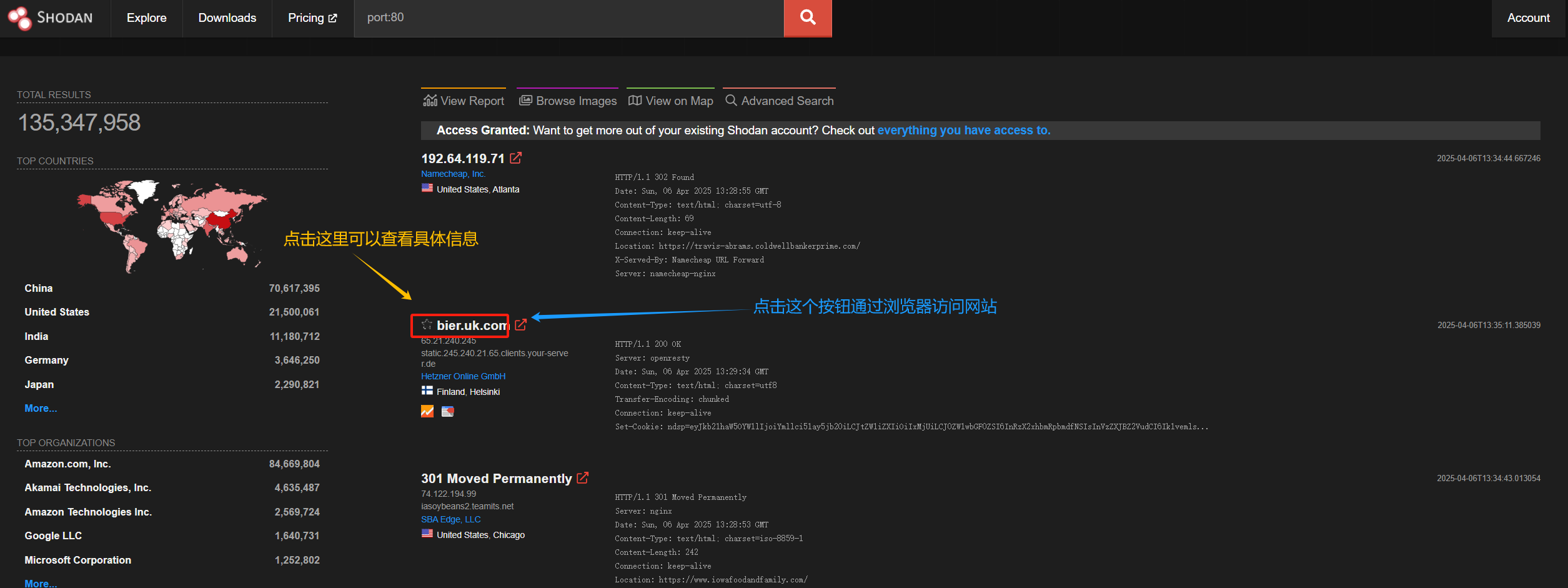Open the 301 Moved Permanently result
This screenshot has width=1568, height=588.
tap(496, 479)
